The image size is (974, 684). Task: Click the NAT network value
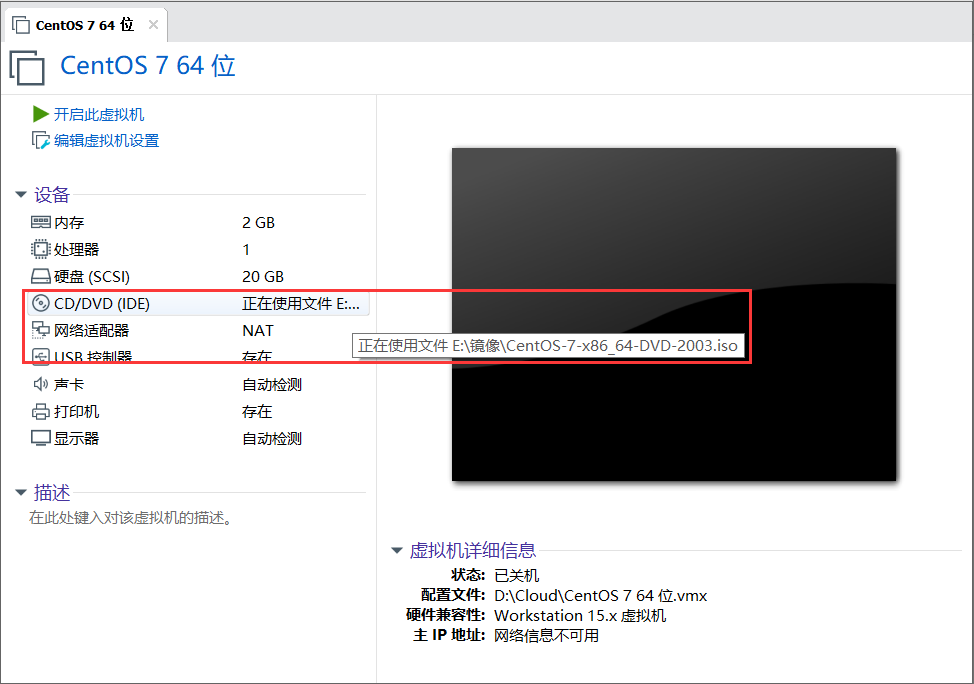click(258, 331)
